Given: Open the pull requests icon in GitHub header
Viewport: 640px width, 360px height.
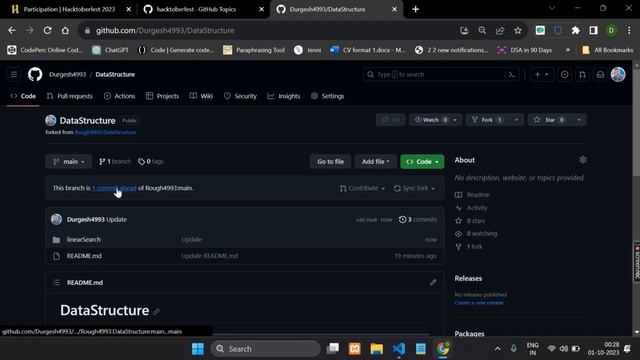Looking at the screenshot, I should tap(582, 74).
